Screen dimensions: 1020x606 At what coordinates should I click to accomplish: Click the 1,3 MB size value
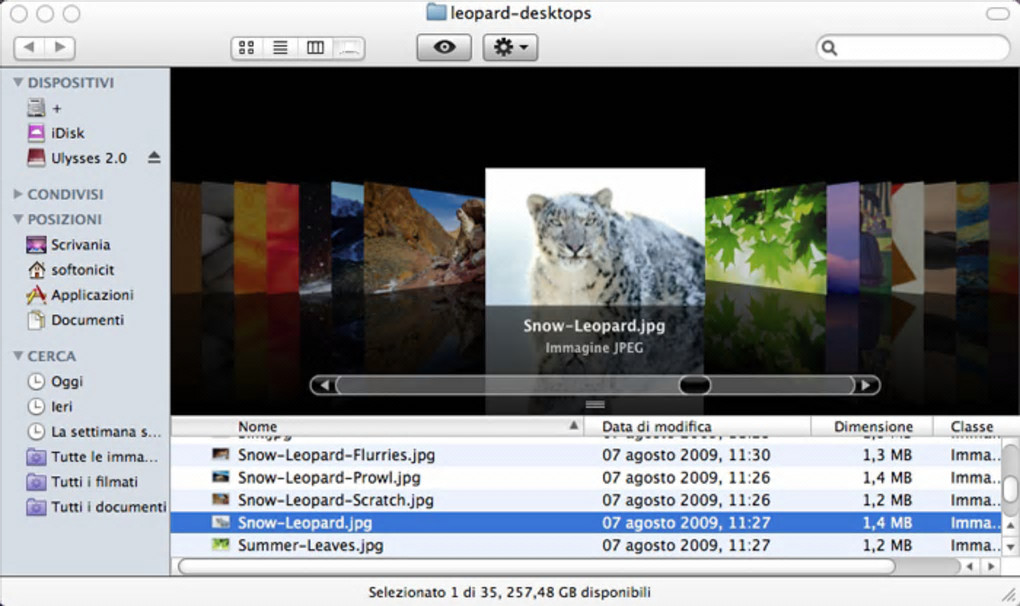[887, 455]
